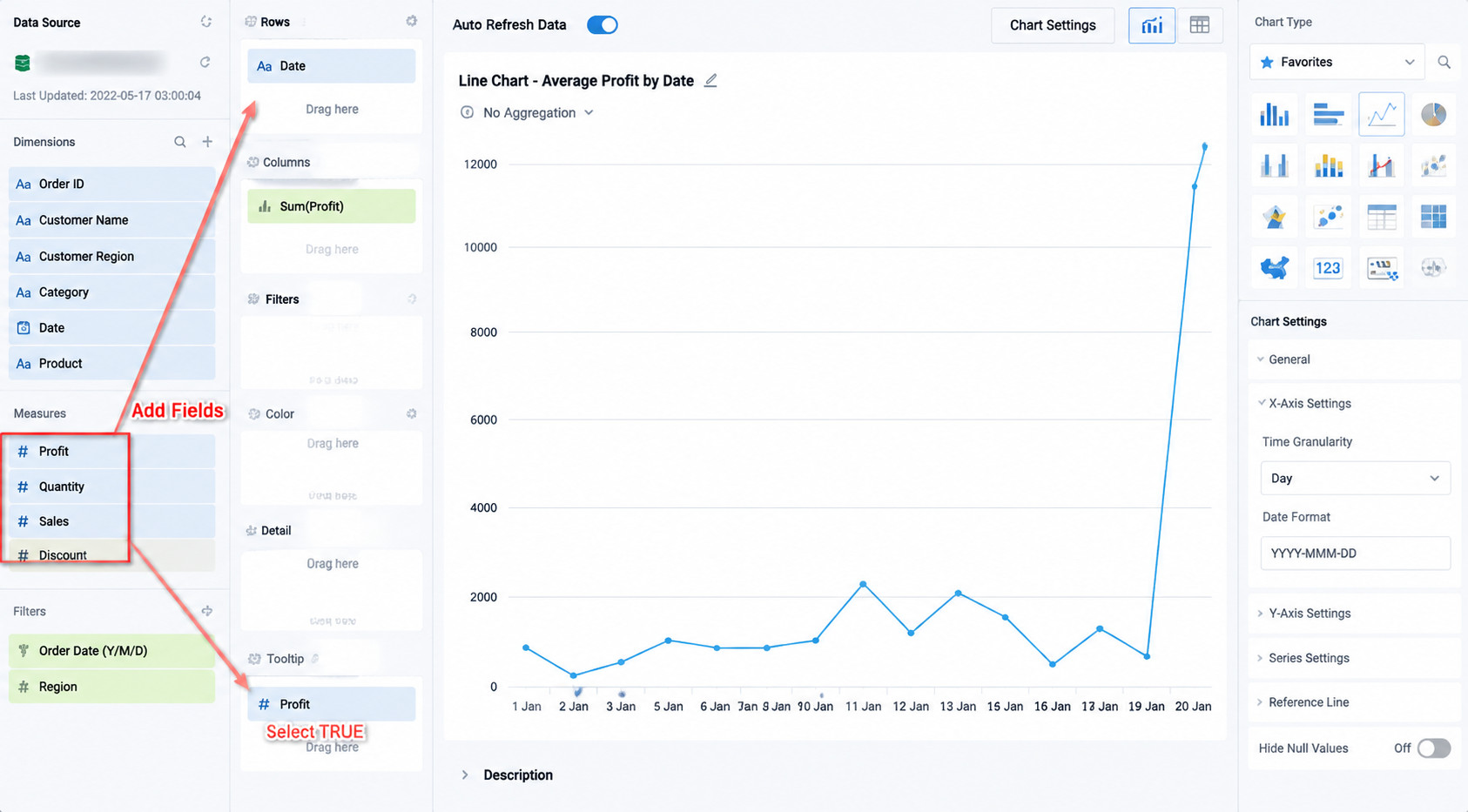Expand the Y-Axis Settings section
The image size is (1468, 812).
tap(1309, 614)
